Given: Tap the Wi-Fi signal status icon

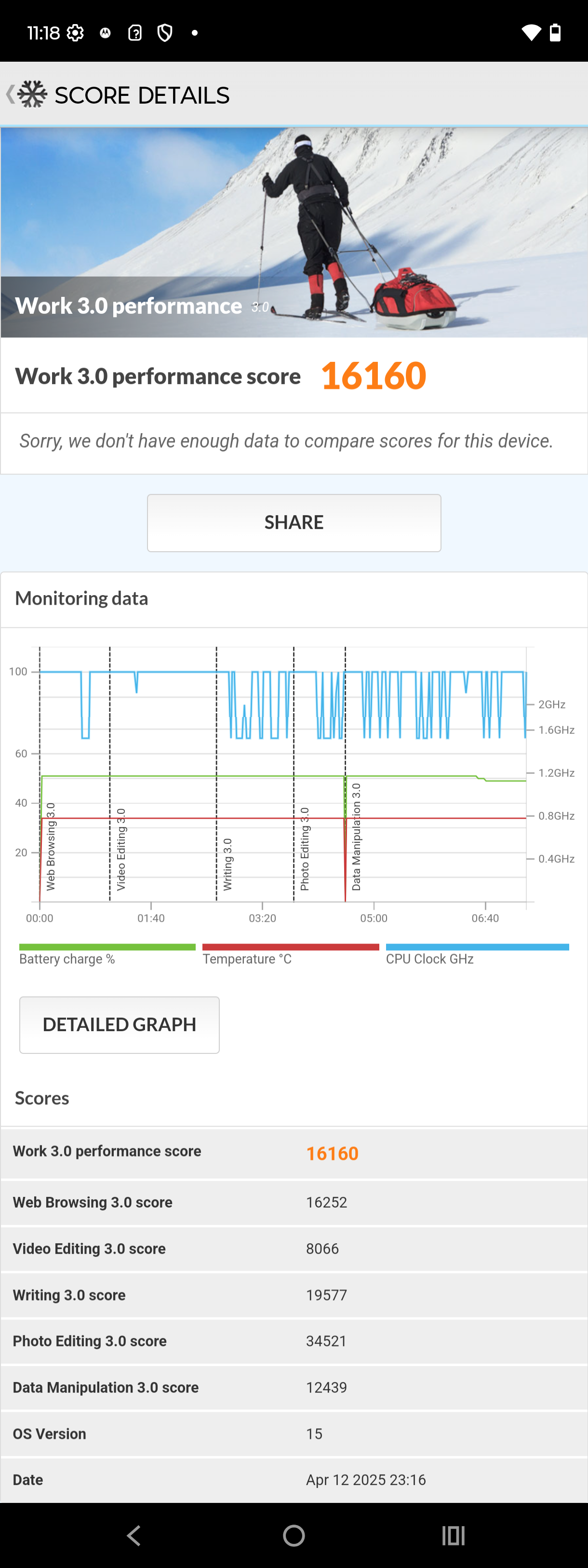Looking at the screenshot, I should 531,33.
